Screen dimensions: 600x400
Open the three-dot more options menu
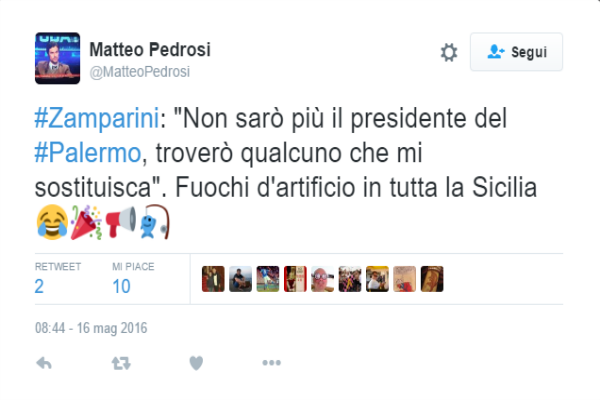coord(272,363)
